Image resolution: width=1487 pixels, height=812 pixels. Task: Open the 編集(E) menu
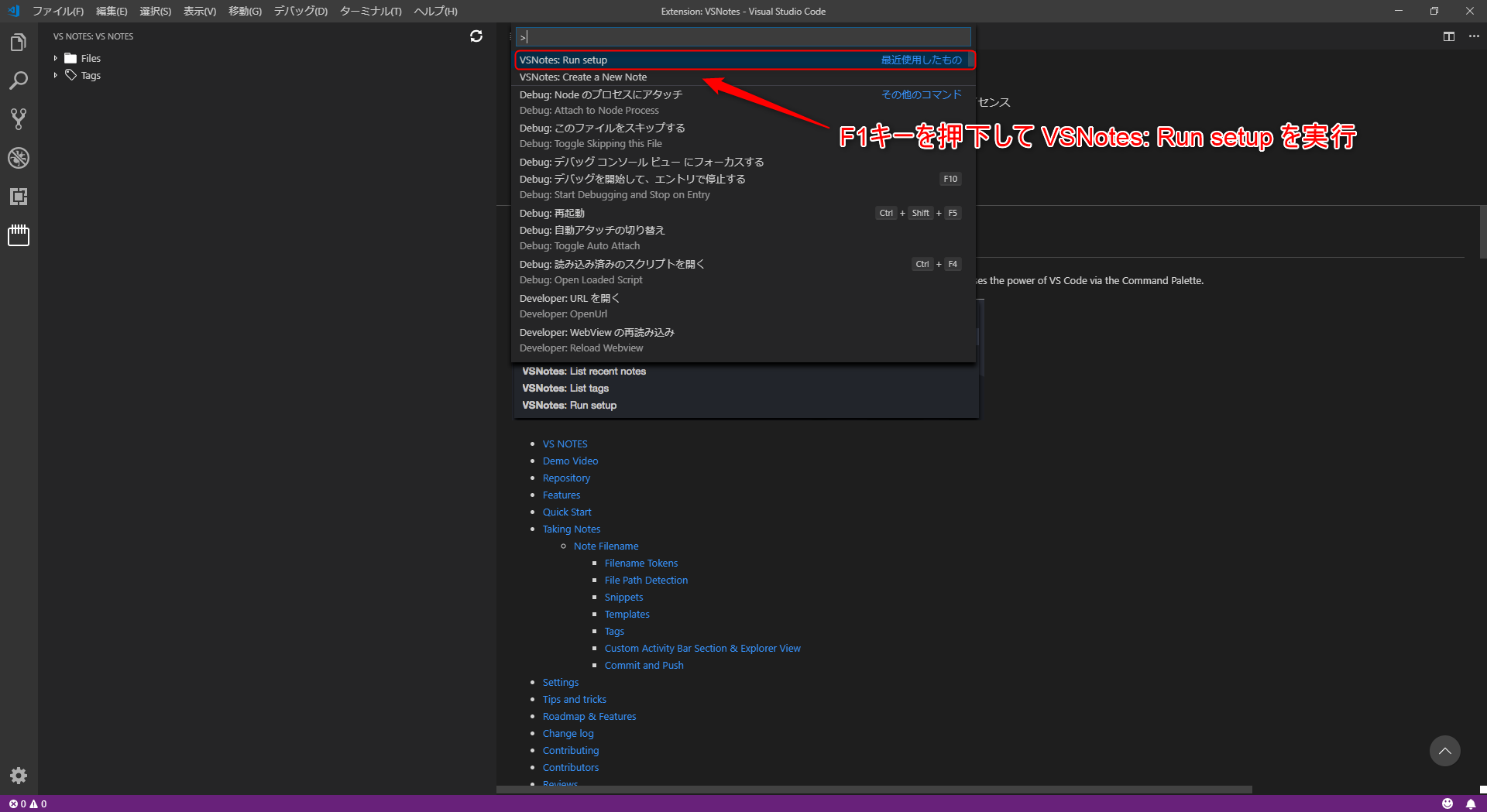click(x=112, y=11)
